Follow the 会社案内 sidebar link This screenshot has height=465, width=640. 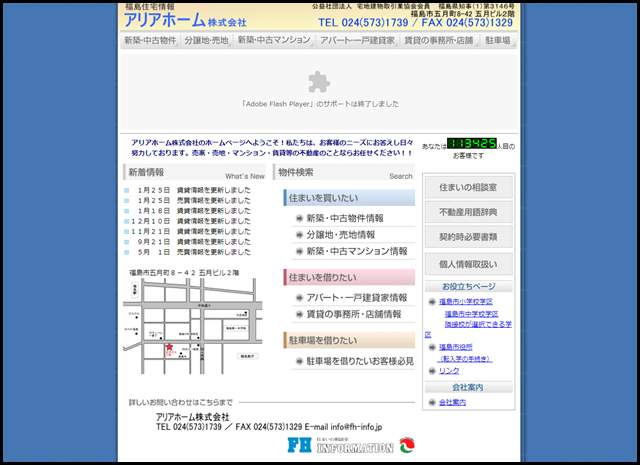coord(452,403)
